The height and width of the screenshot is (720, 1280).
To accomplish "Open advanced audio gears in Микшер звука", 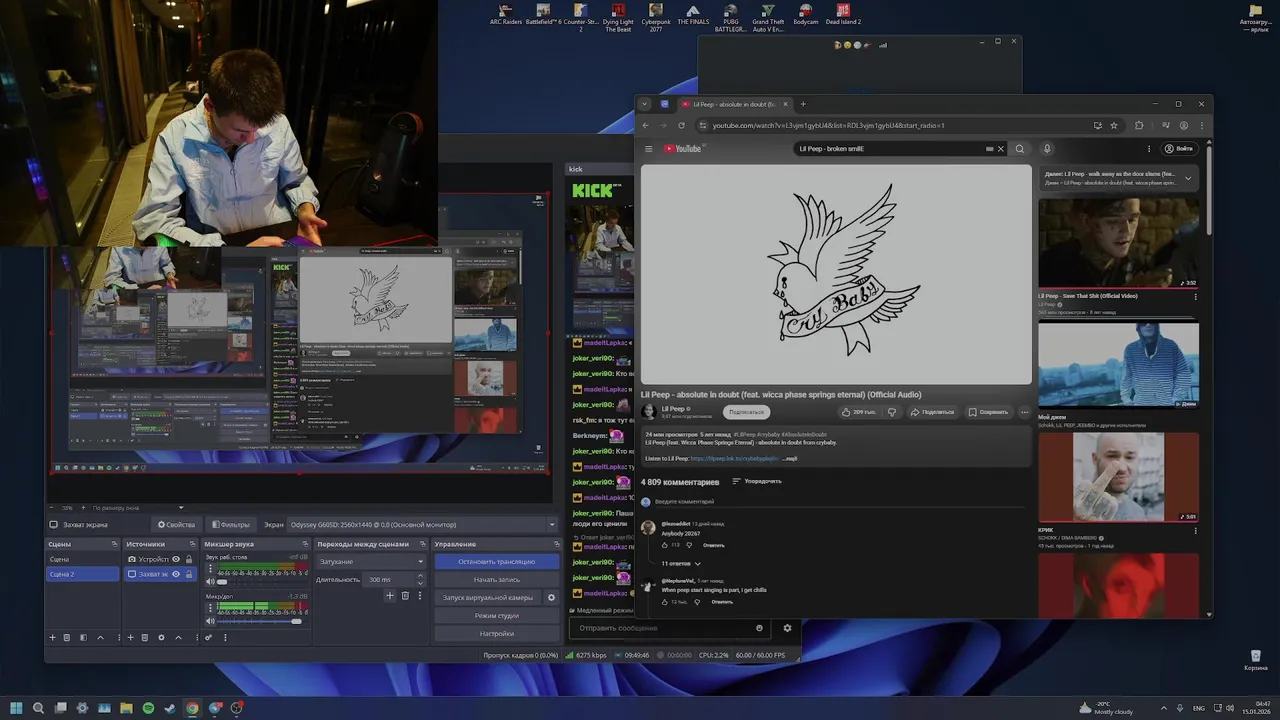I will [208, 637].
